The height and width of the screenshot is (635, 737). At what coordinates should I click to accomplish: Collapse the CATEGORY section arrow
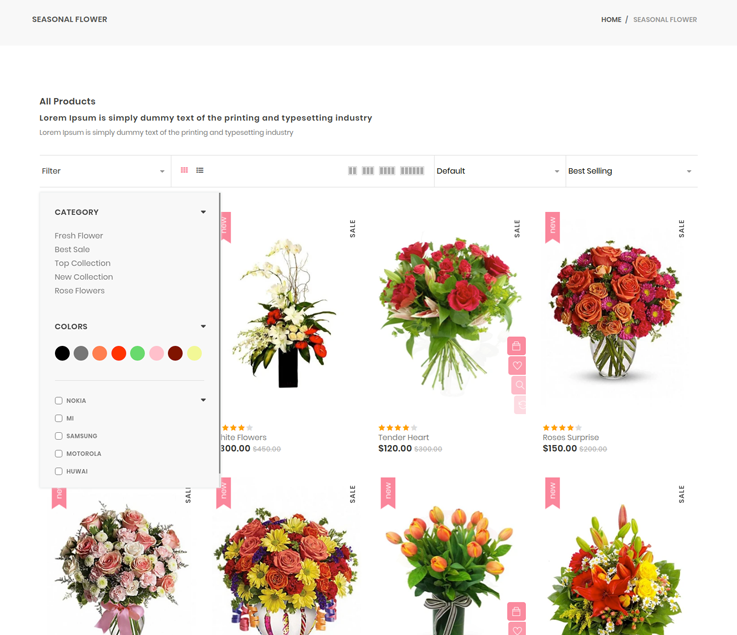[x=203, y=212]
